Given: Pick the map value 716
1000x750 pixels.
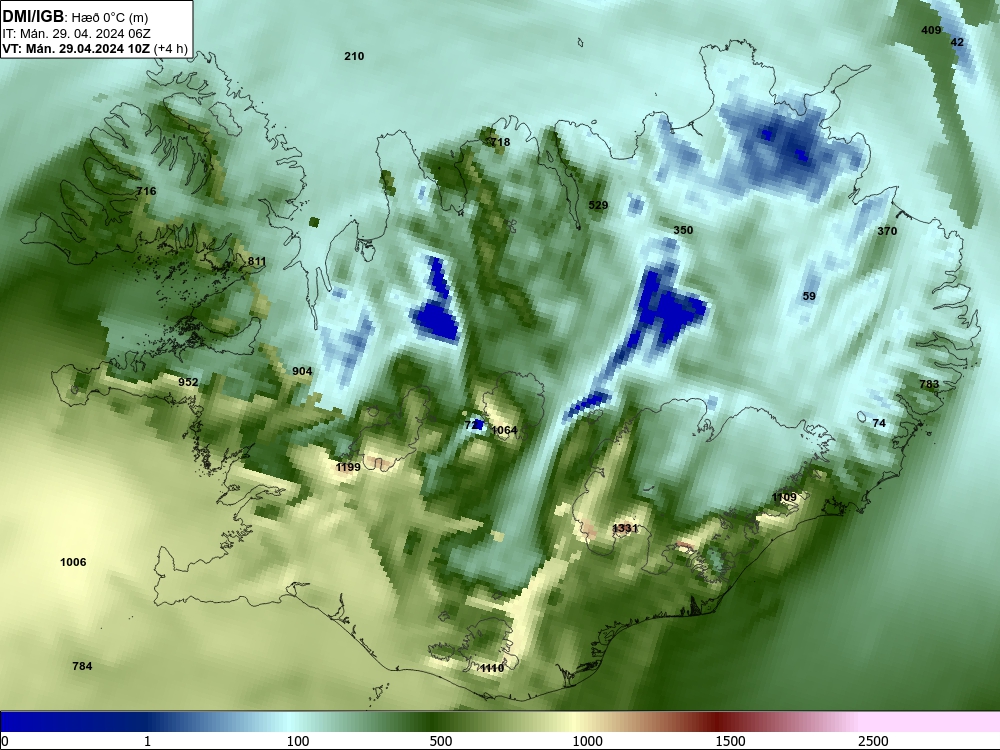Looking at the screenshot, I should pos(146,191).
